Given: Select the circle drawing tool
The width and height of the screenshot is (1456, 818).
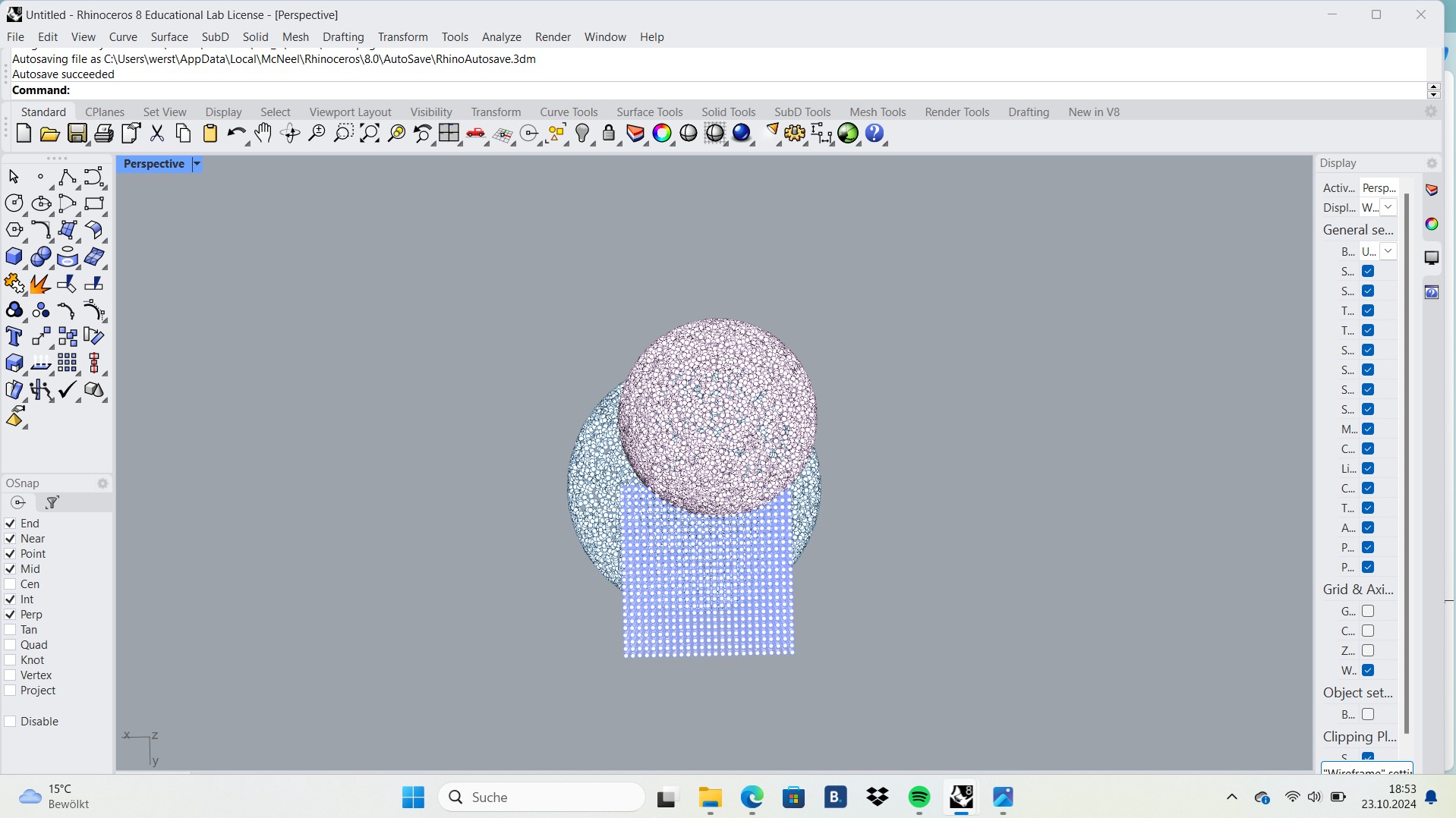Looking at the screenshot, I should tap(14, 203).
